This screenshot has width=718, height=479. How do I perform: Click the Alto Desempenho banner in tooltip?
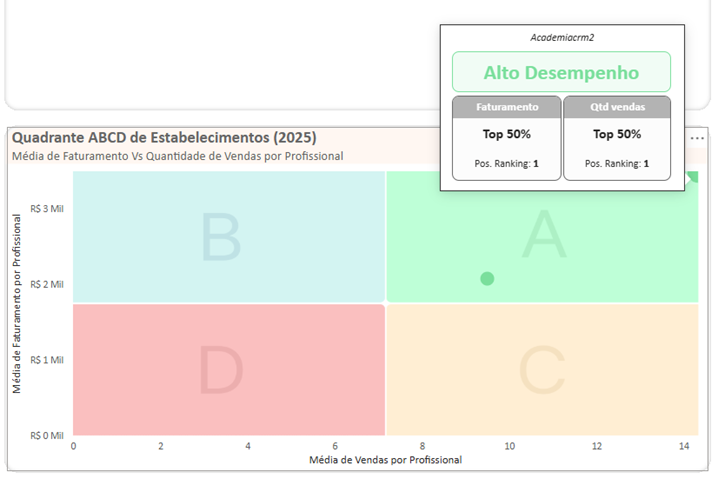tap(561, 73)
